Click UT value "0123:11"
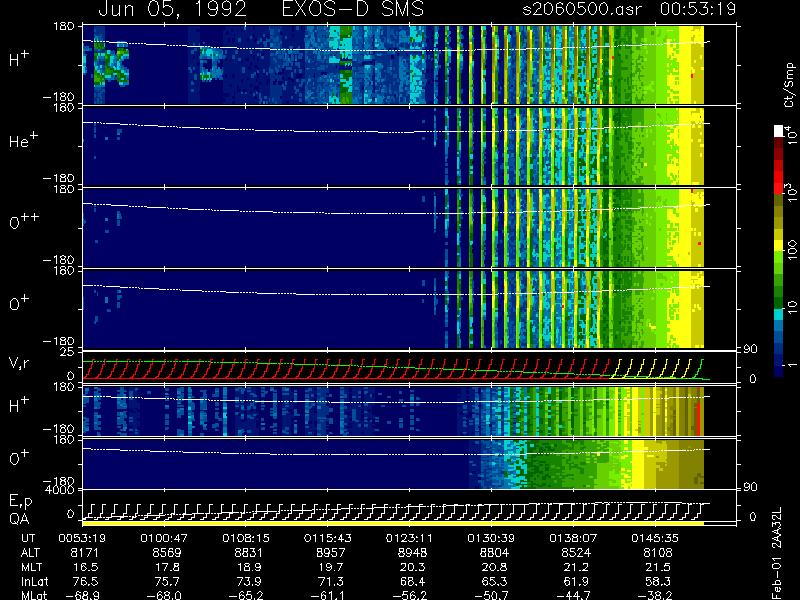This screenshot has width=800, height=600. coord(409,538)
